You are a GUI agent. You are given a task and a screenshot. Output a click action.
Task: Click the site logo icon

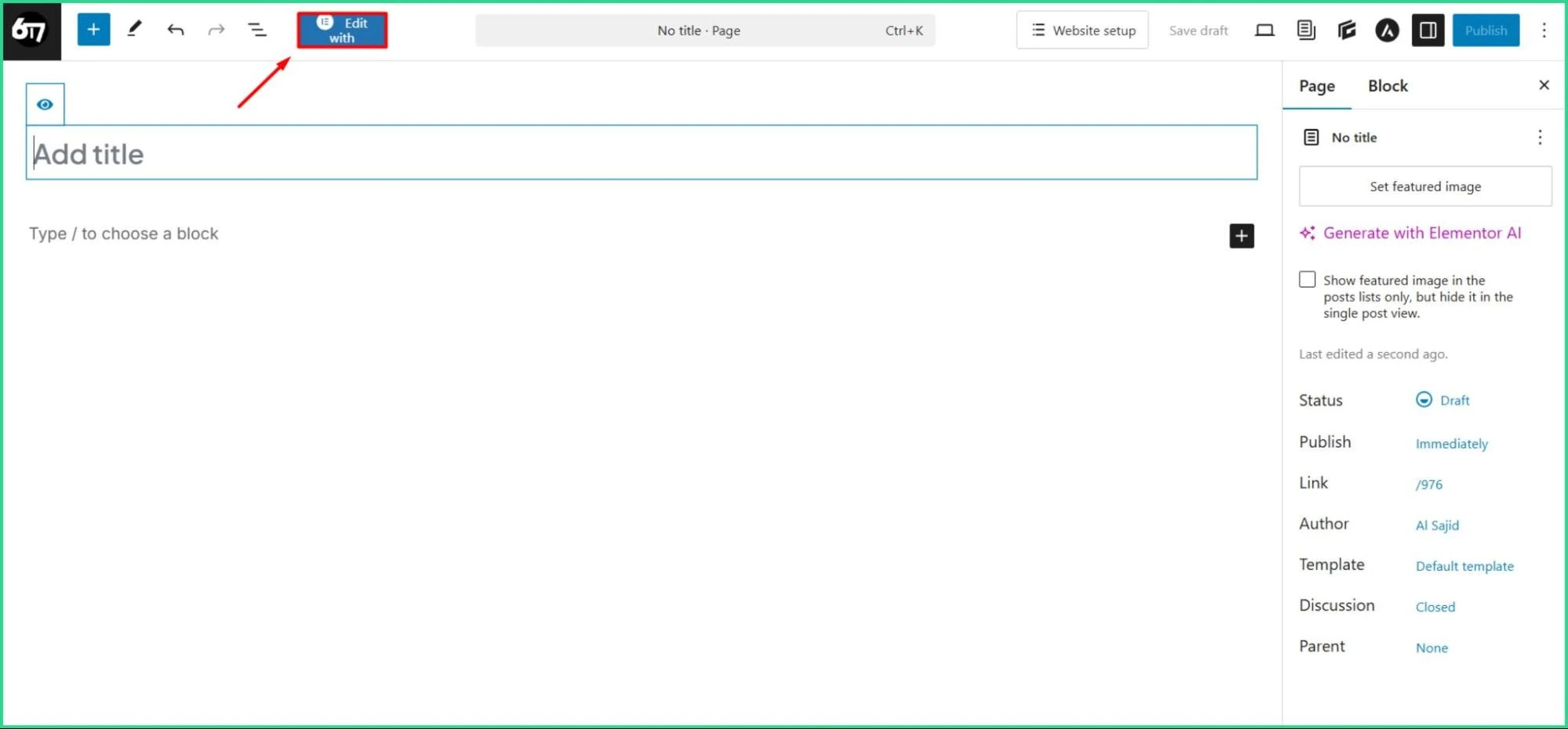[31, 31]
